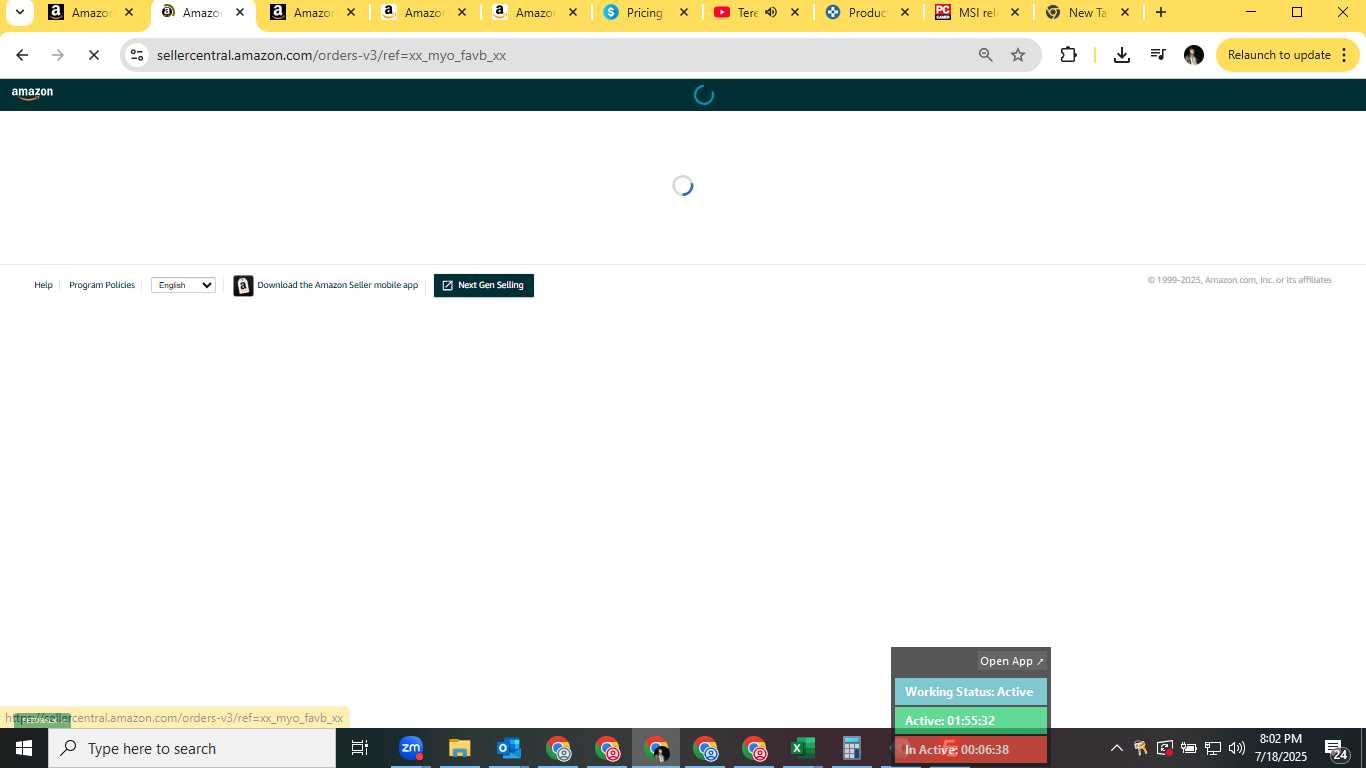Switch to the New Tab tab
This screenshot has height=768, width=1366.
pos(1088,13)
